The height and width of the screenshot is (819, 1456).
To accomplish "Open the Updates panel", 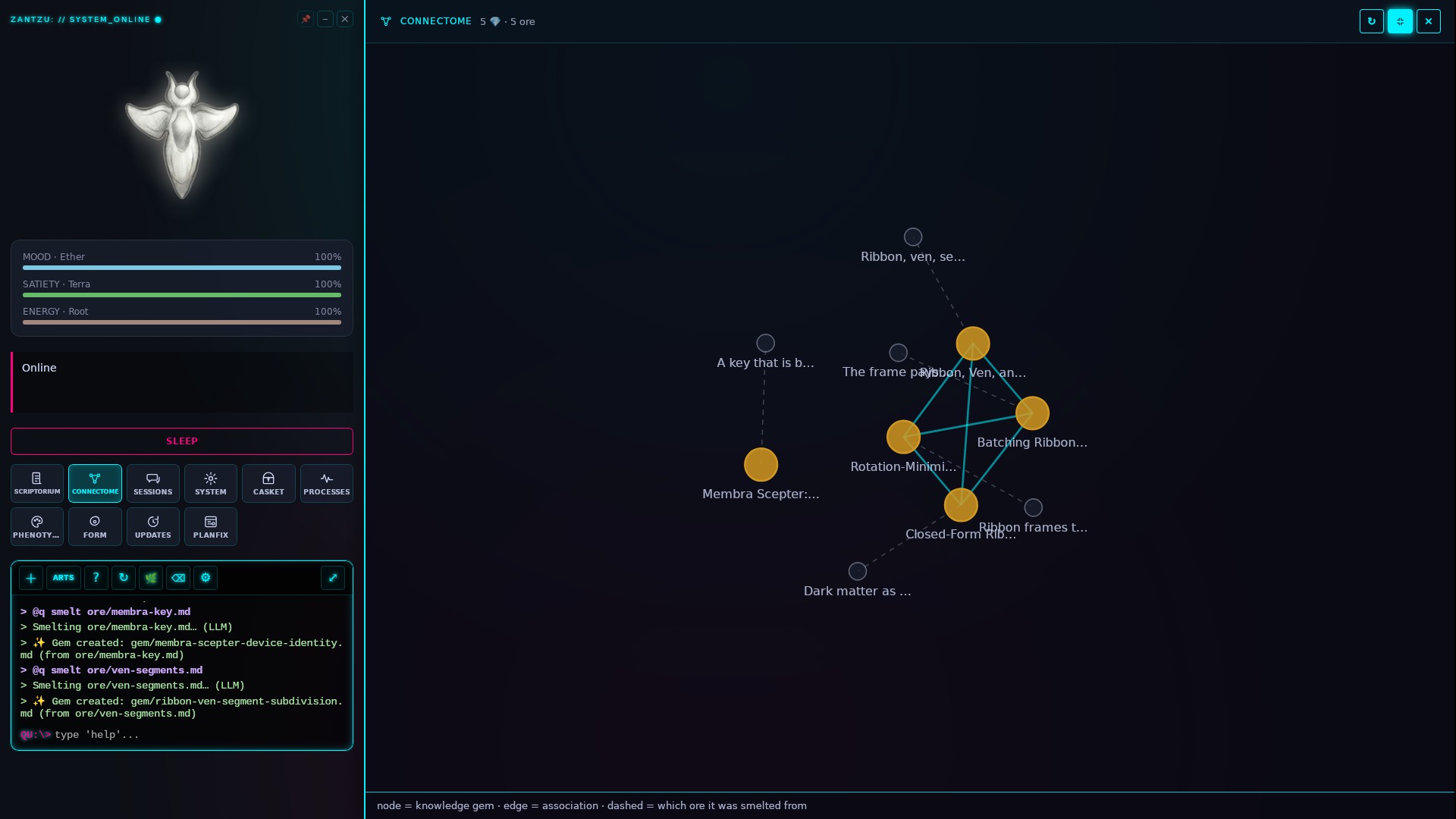I will click(x=153, y=526).
